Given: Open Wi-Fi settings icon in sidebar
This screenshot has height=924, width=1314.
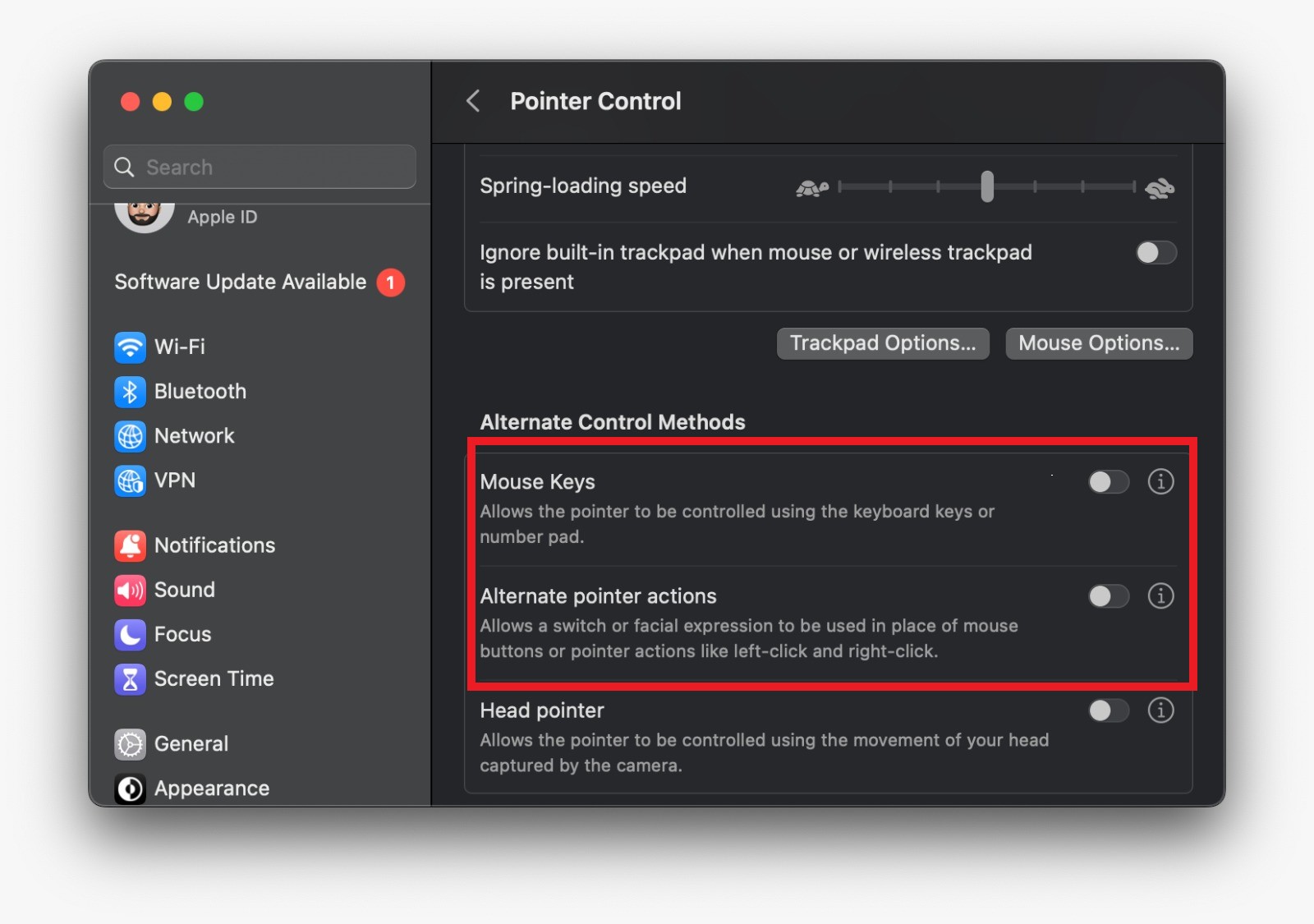Looking at the screenshot, I should [130, 347].
